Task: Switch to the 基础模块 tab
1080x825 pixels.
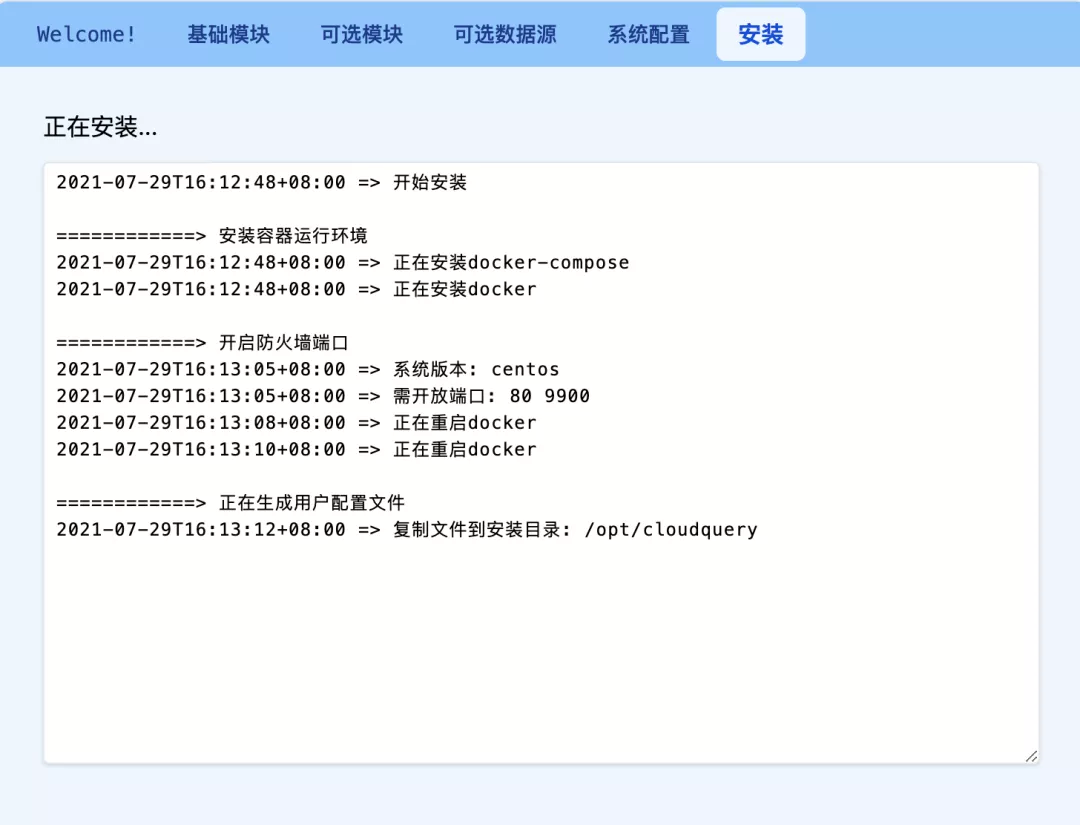Action: [229, 34]
